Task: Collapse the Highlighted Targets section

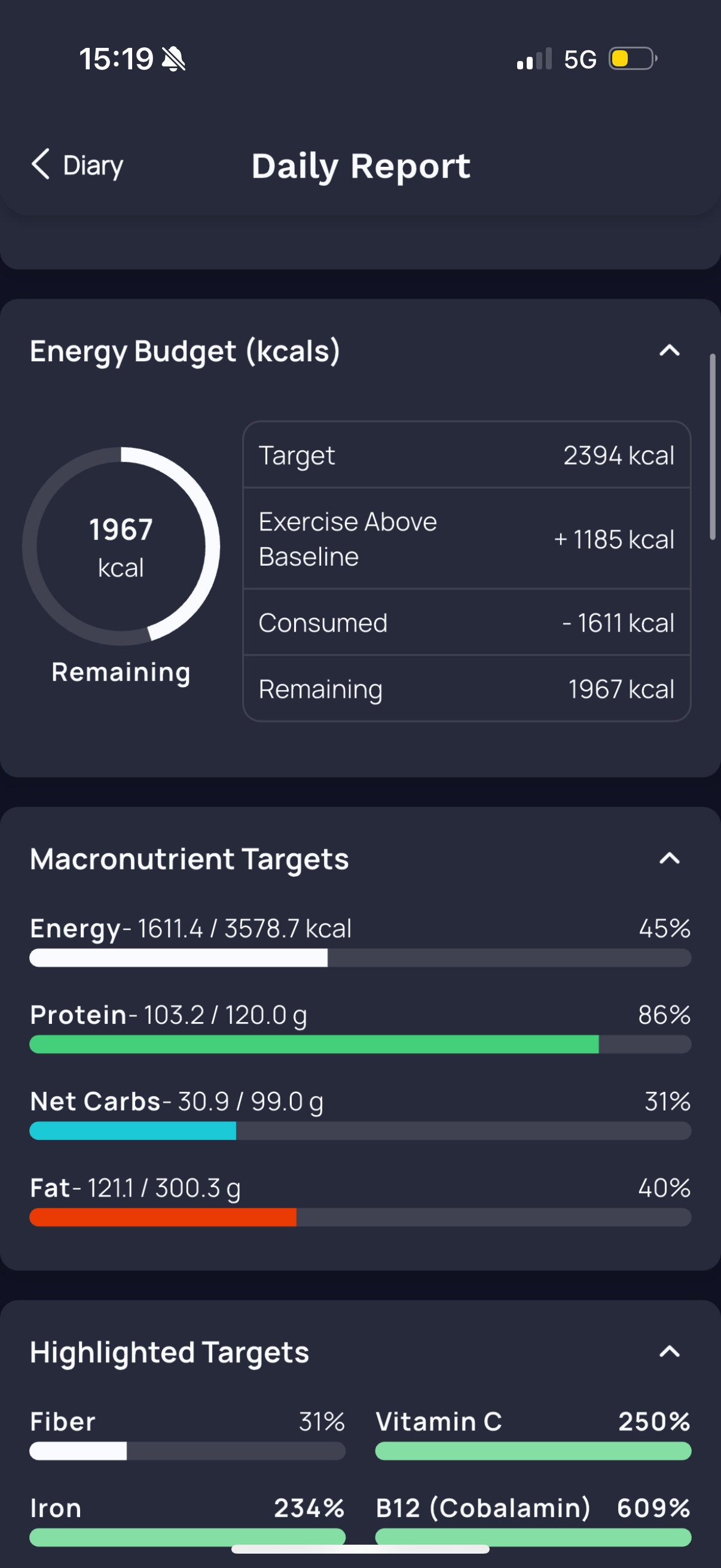Action: tap(669, 1352)
